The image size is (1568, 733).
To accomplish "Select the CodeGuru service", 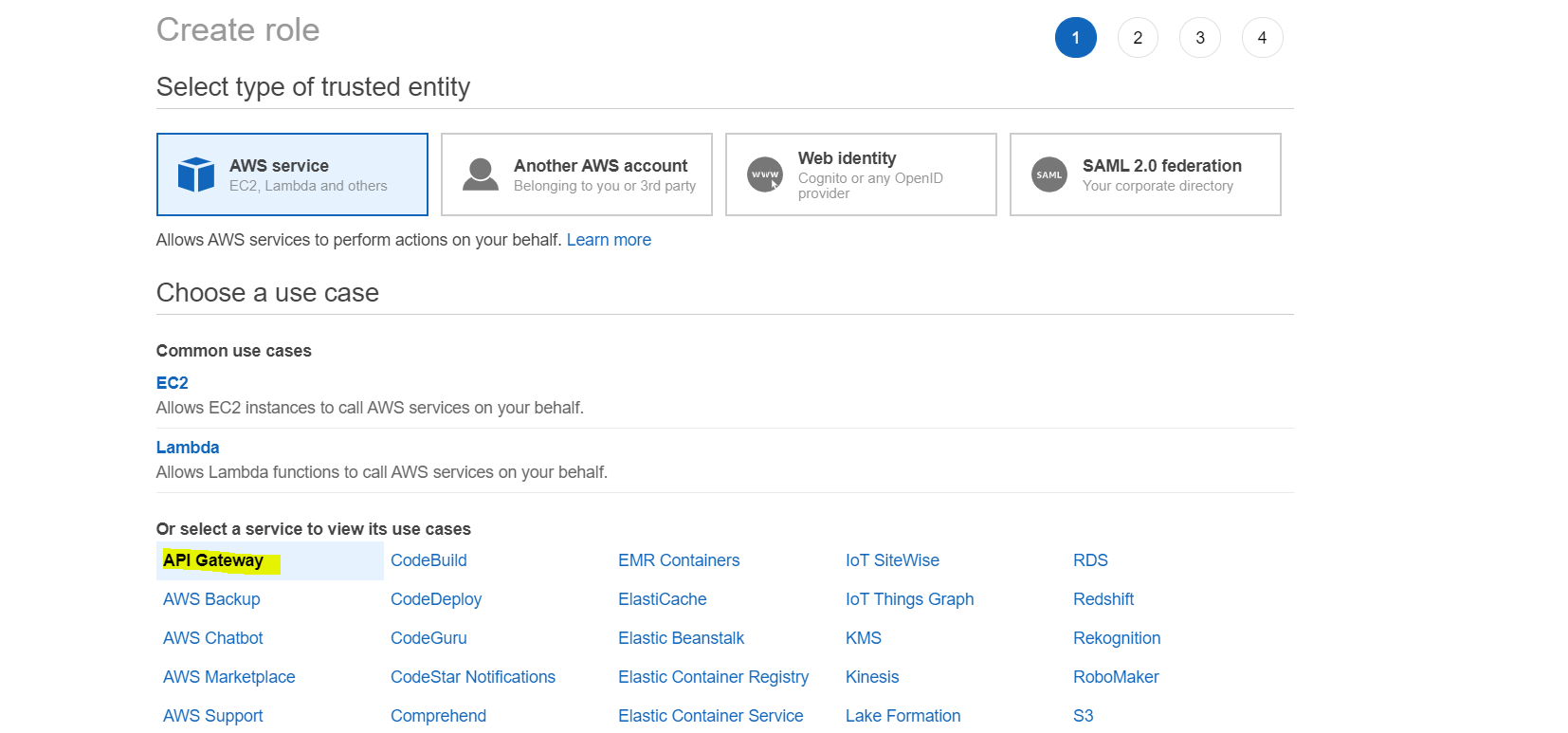I will [x=428, y=638].
